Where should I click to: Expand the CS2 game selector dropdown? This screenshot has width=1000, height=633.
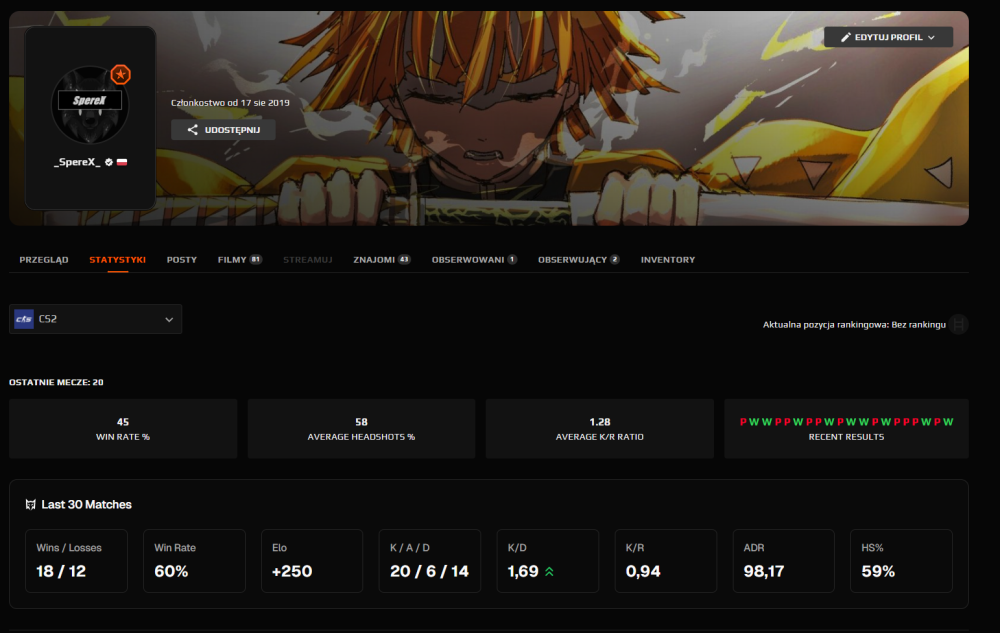coord(95,319)
